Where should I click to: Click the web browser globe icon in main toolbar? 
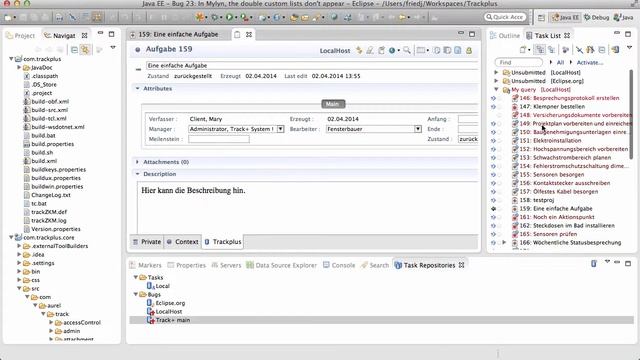click(334, 17)
